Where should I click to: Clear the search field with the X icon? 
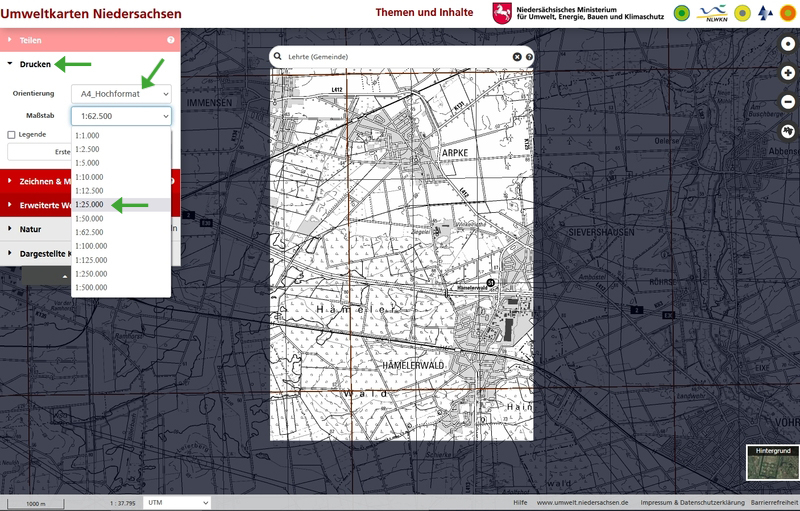click(x=517, y=57)
